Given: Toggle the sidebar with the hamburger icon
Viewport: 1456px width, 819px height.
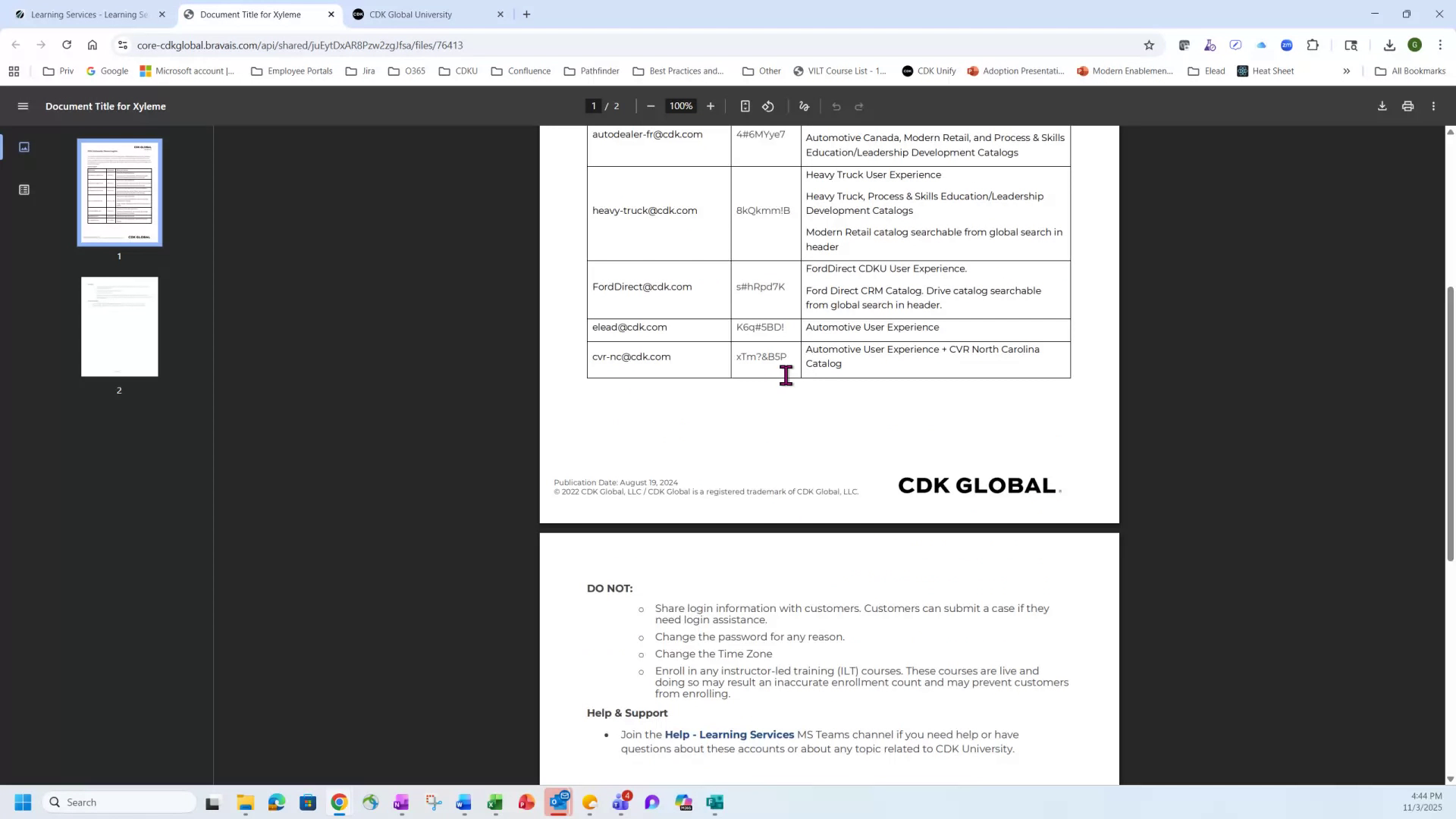Looking at the screenshot, I should pos(23,106).
